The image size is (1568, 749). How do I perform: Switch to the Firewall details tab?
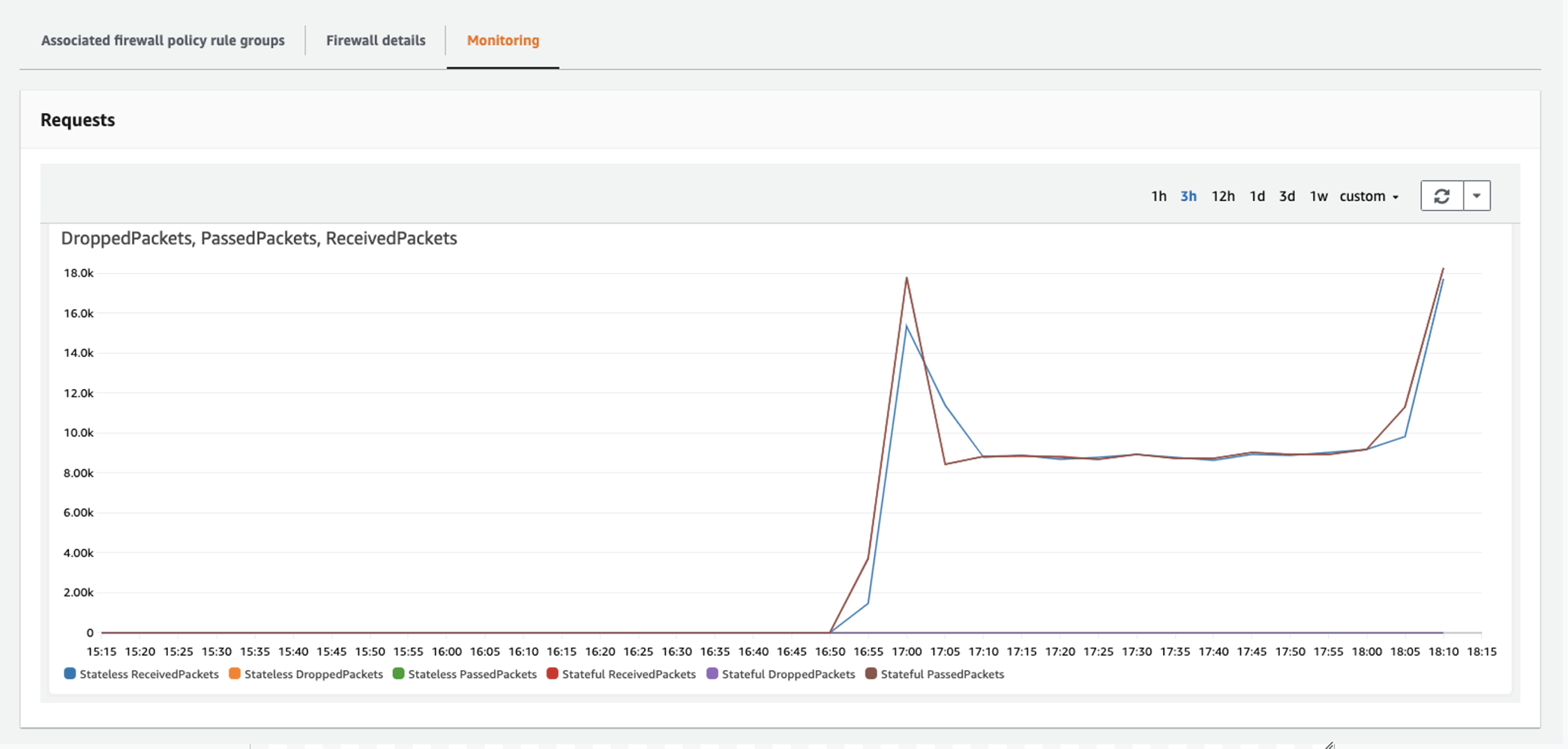pos(376,40)
